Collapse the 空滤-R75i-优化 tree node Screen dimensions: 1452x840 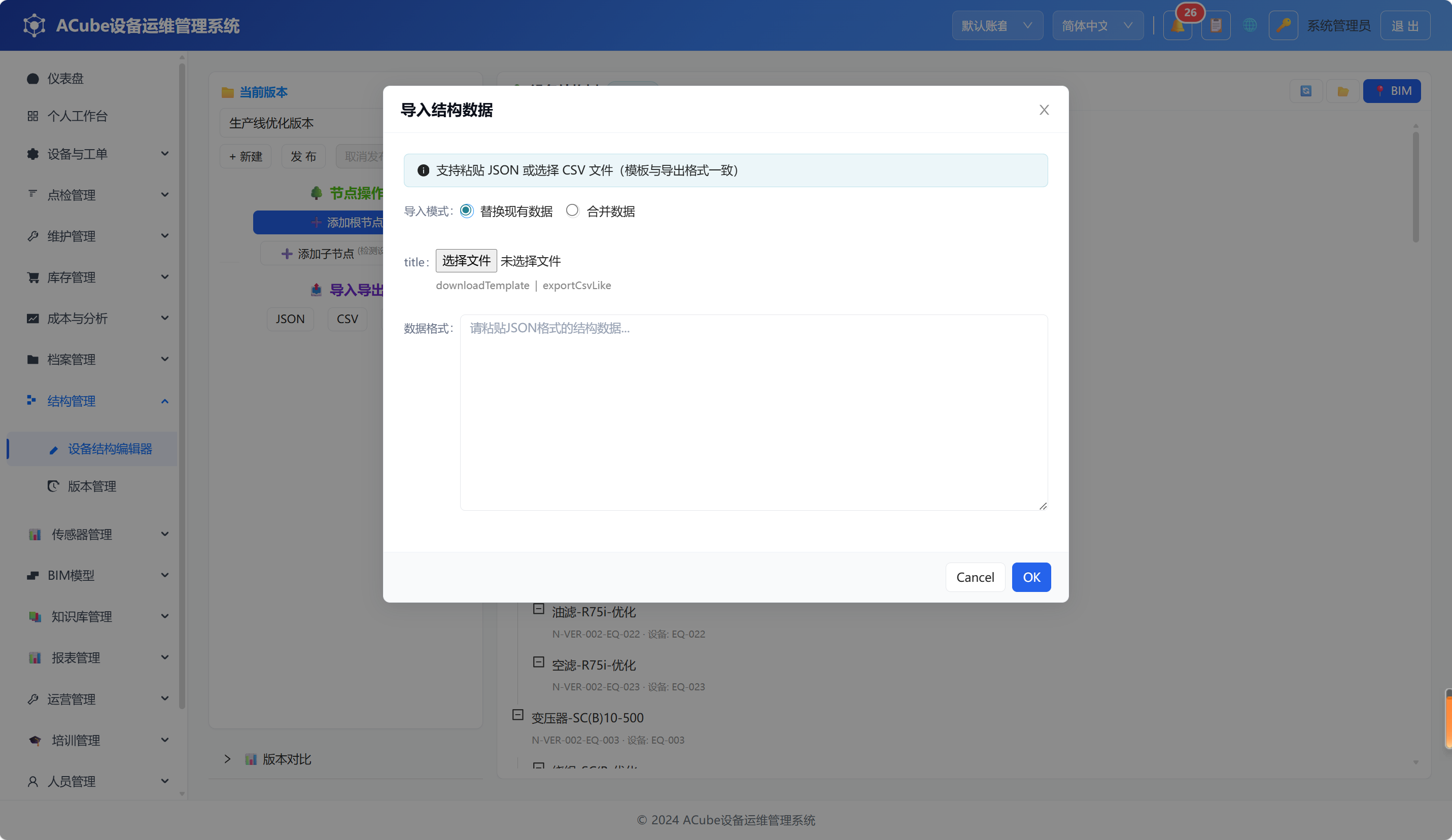click(x=539, y=662)
